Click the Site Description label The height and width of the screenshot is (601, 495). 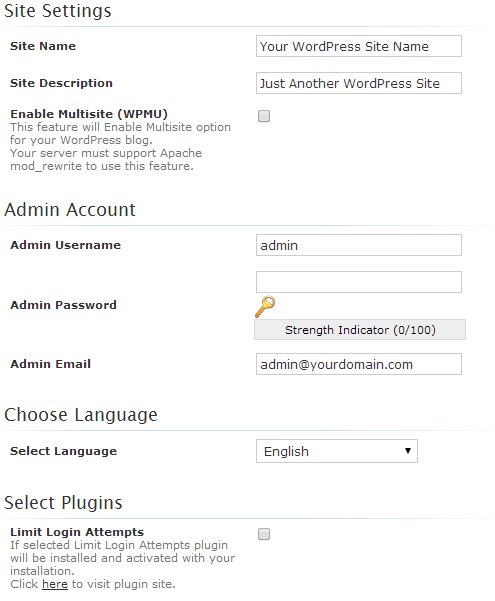click(x=61, y=83)
